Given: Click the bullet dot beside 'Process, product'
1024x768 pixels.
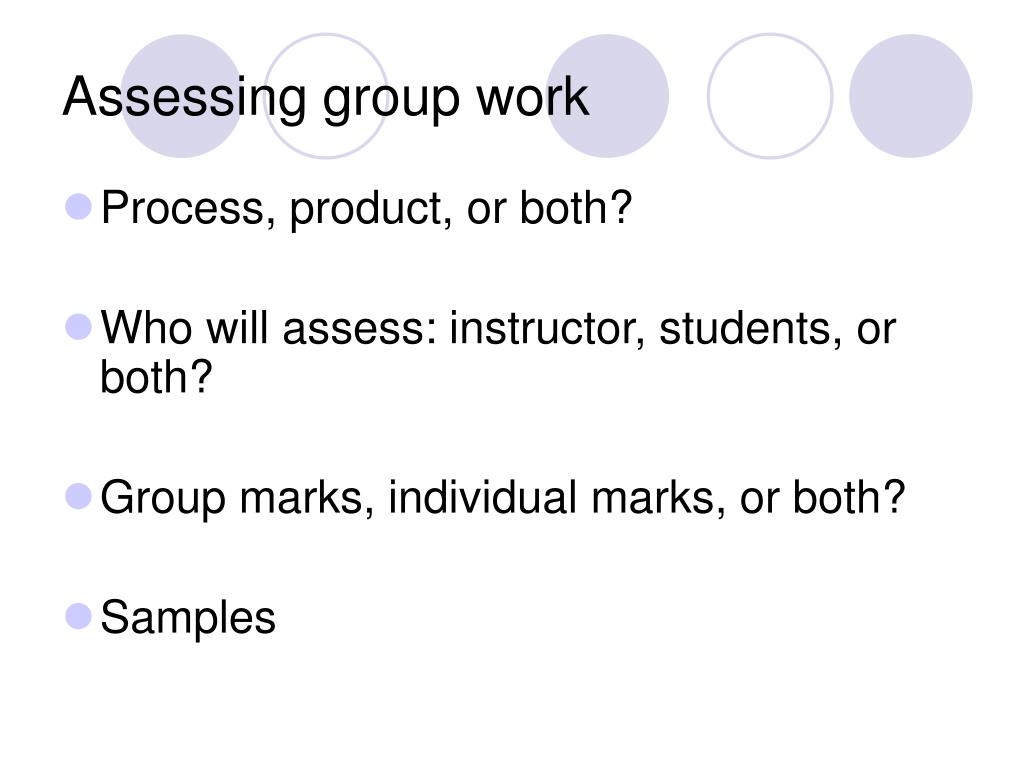Looking at the screenshot, I should pos(78,207).
